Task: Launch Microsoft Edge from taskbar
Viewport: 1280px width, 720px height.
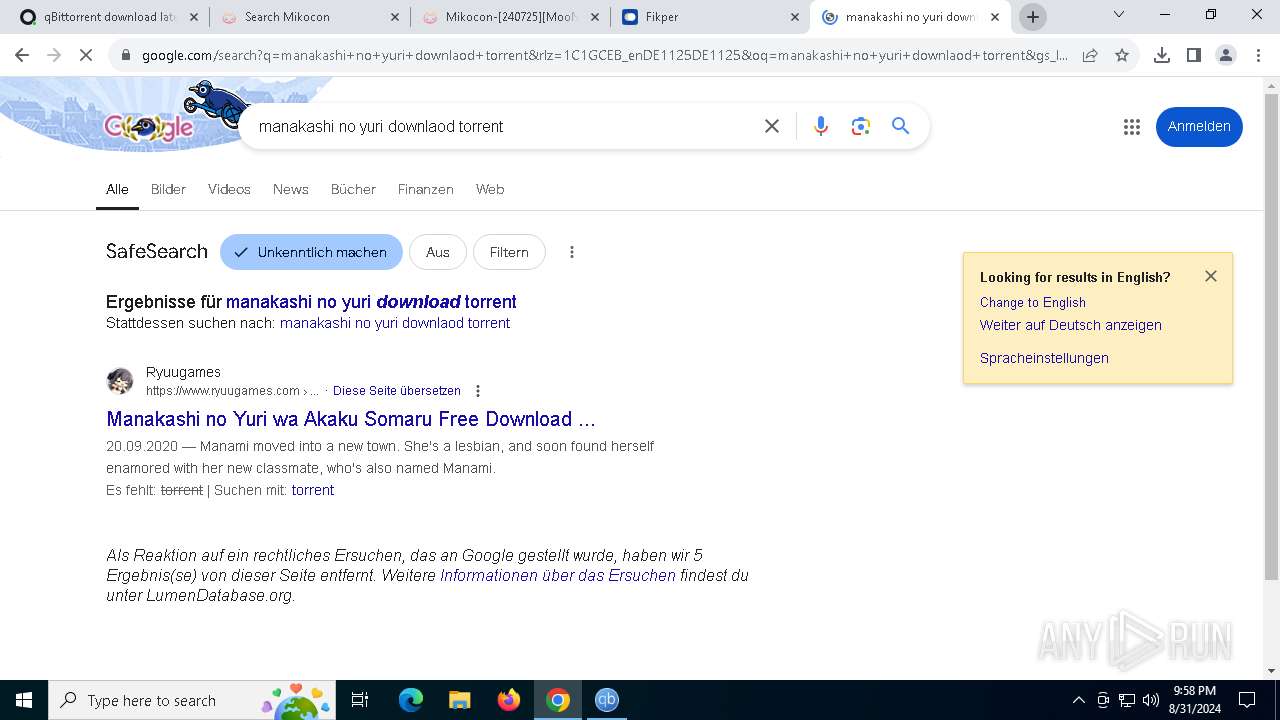Action: tap(411, 700)
